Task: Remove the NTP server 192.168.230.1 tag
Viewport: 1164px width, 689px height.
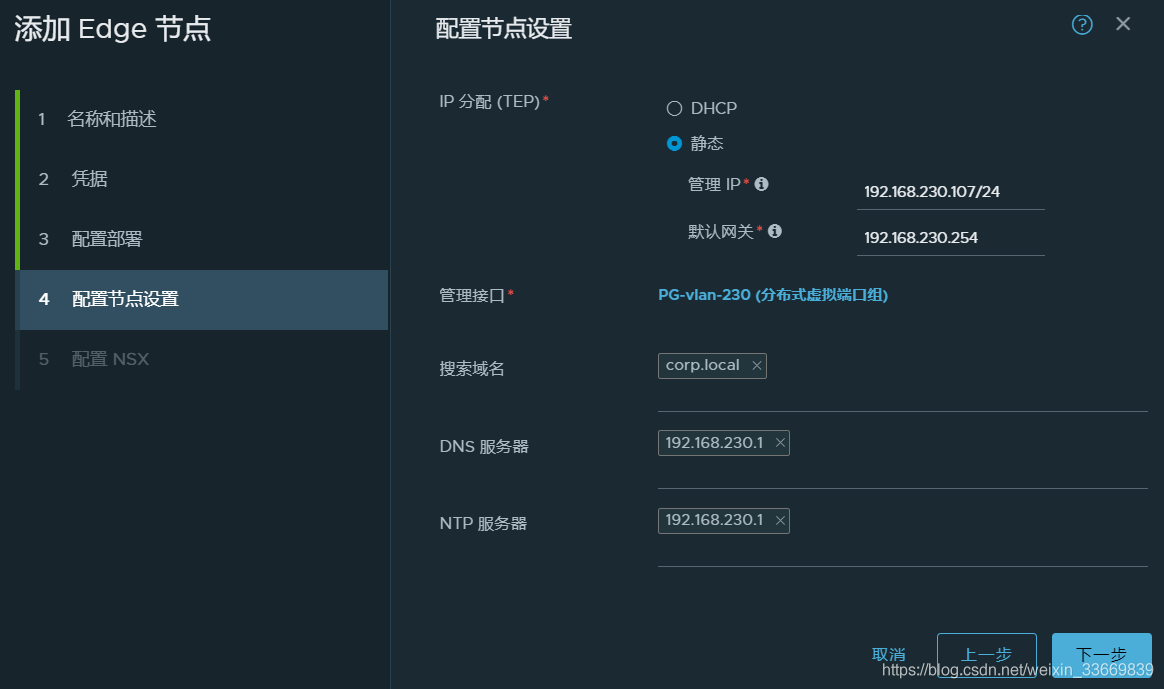Action: click(x=780, y=521)
